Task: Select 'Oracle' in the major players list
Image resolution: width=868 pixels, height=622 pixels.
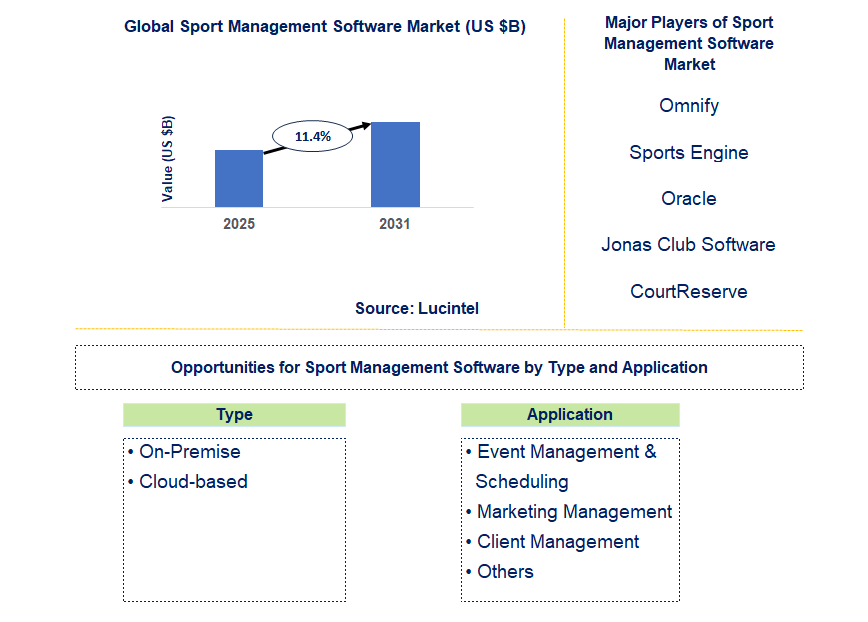Action: click(689, 198)
